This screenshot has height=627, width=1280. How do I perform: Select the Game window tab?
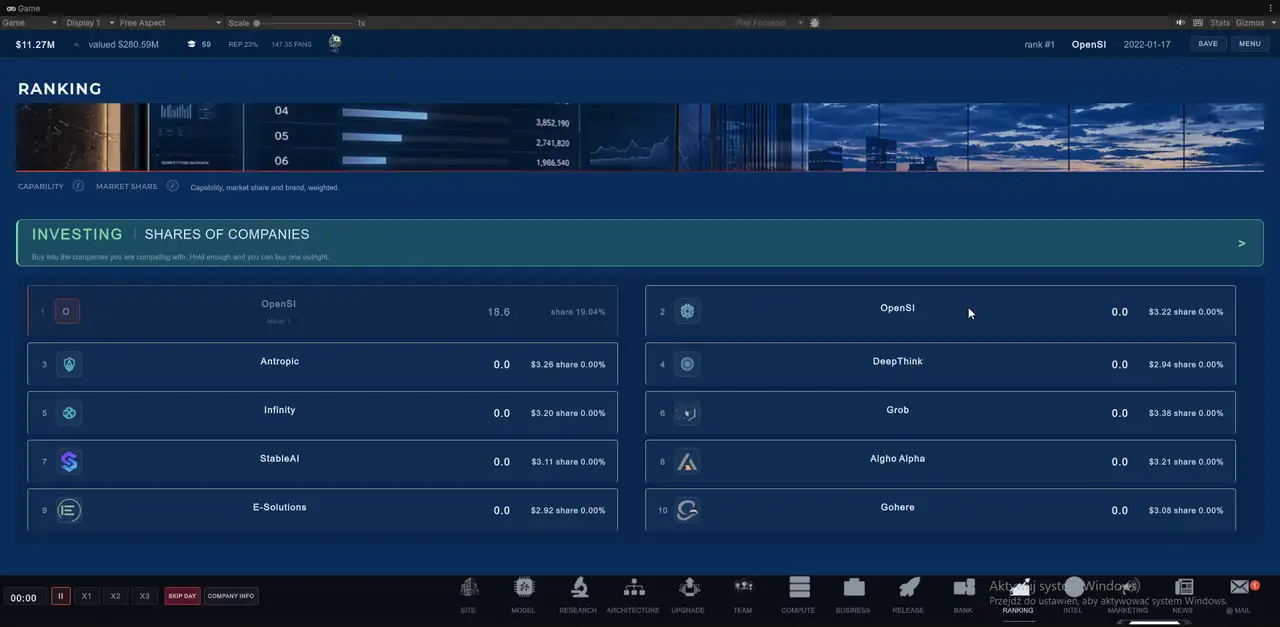tap(23, 7)
